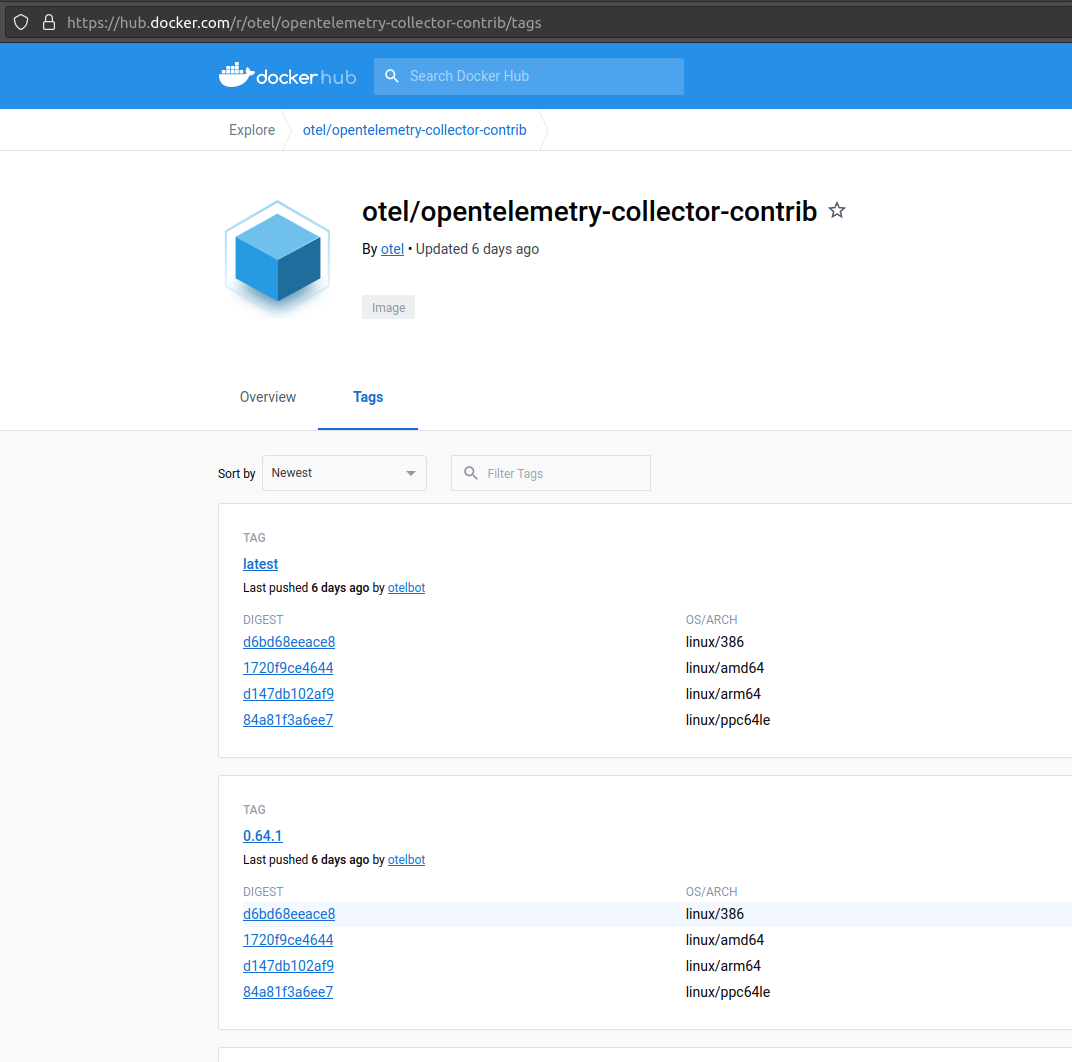Open the 0.64.1 tag link

(262, 835)
